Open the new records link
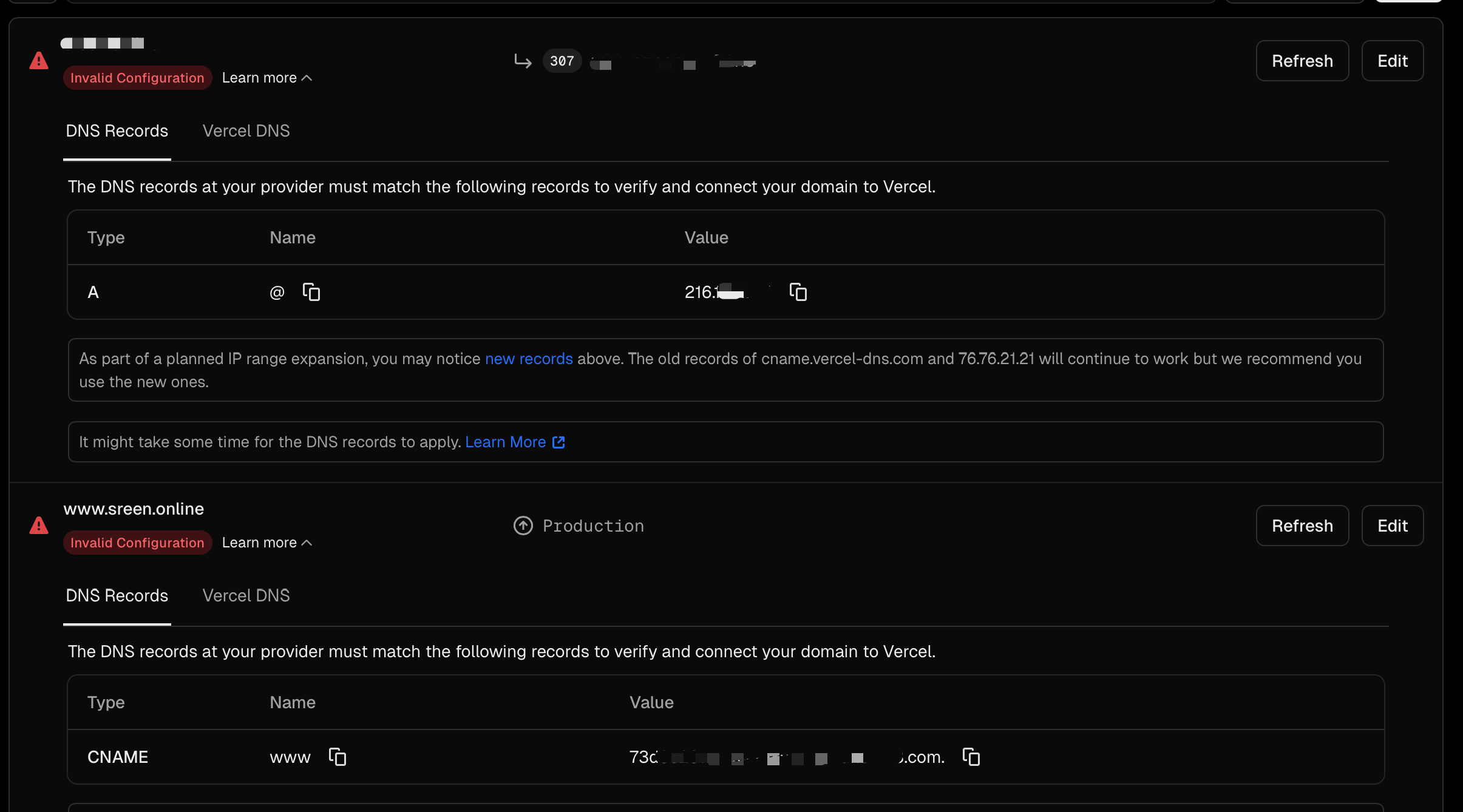 click(529, 359)
